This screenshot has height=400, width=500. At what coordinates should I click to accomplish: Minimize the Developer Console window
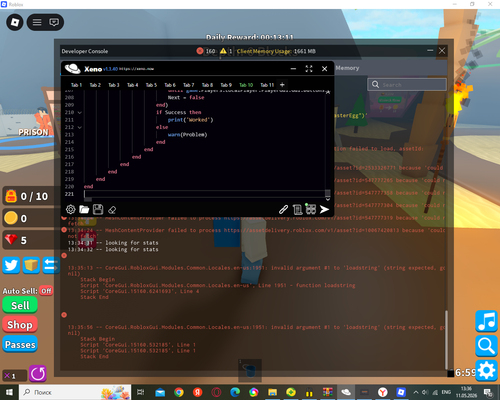tap(430, 51)
